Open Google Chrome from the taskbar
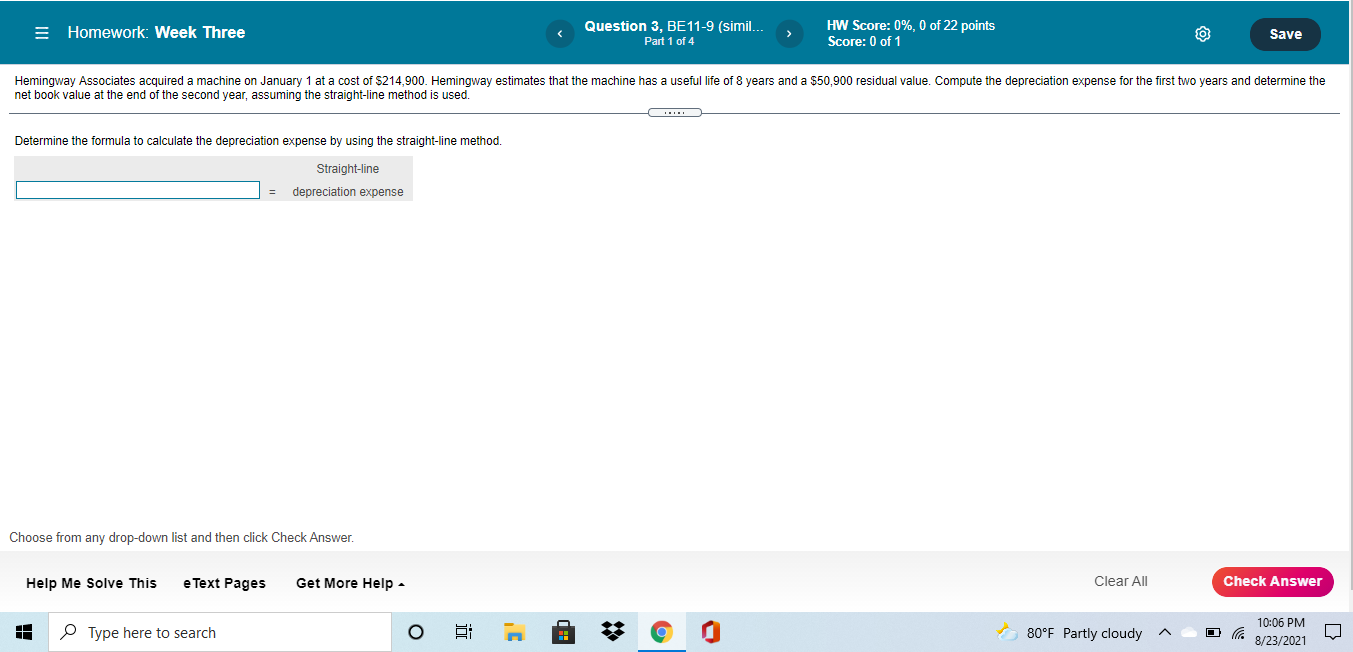 pyautogui.click(x=661, y=631)
